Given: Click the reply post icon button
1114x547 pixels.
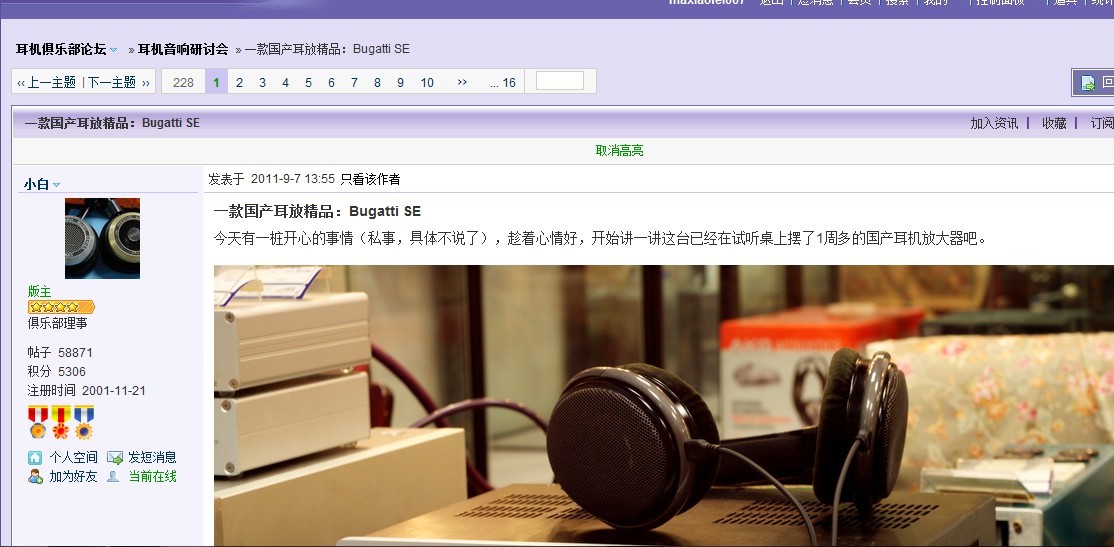Looking at the screenshot, I should click(1093, 82).
